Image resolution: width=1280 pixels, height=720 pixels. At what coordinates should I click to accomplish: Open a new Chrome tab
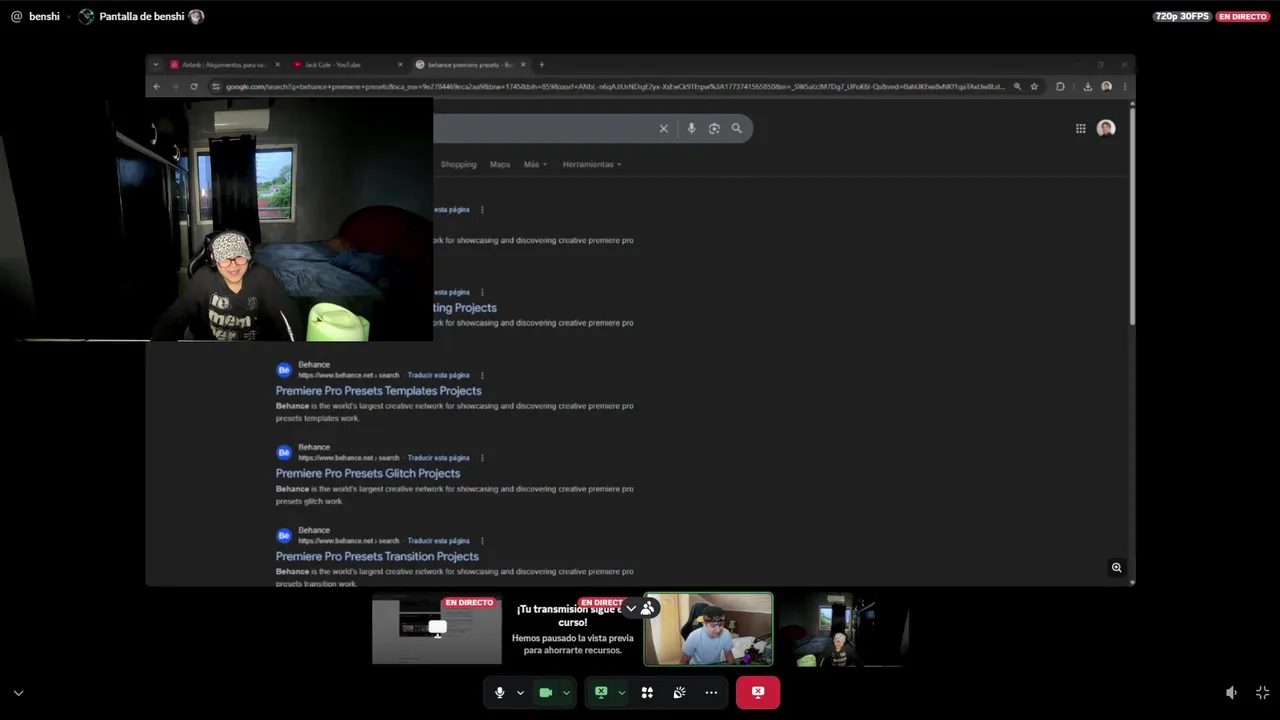[x=542, y=64]
